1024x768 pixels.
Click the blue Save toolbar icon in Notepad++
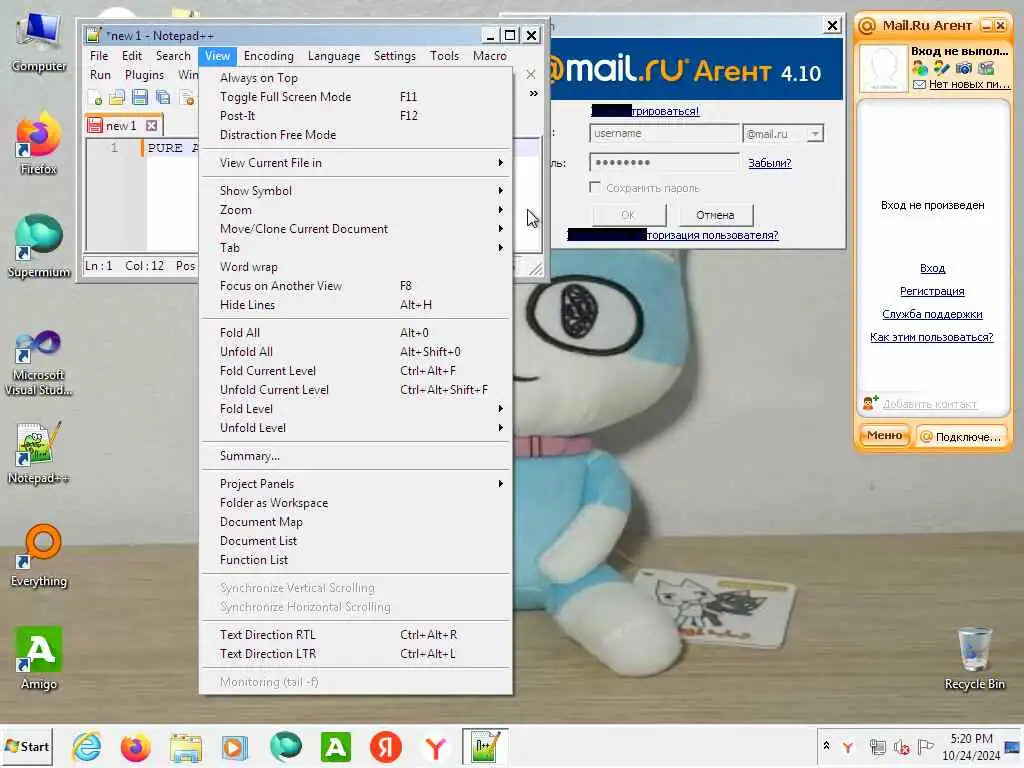coord(140,98)
